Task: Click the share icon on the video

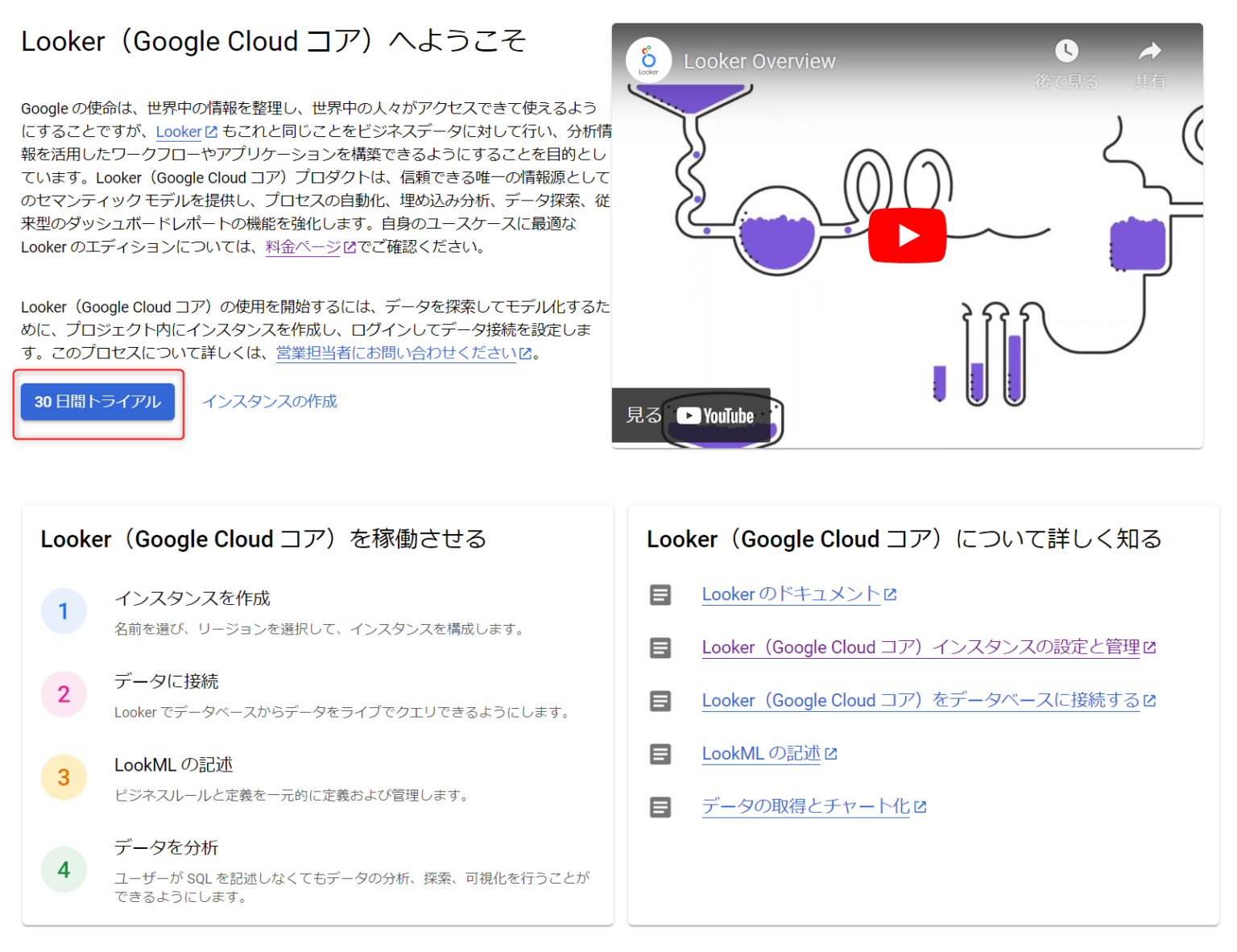Action: pos(1149,50)
